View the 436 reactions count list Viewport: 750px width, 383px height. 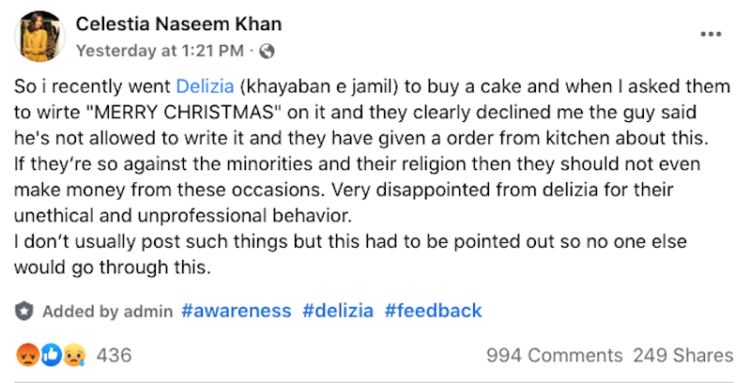point(114,355)
